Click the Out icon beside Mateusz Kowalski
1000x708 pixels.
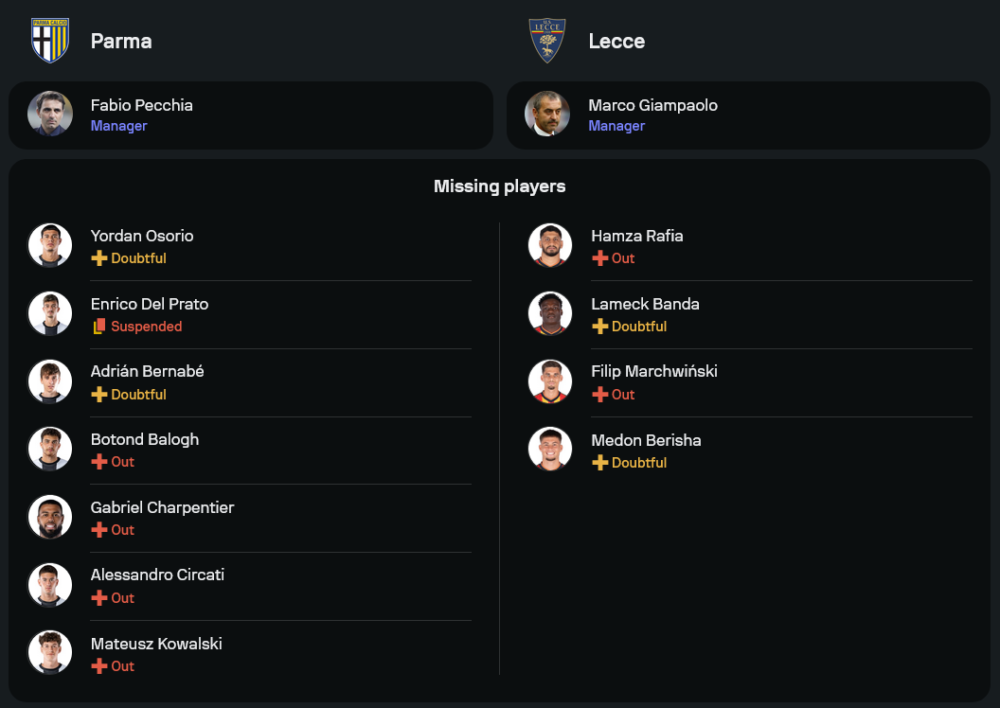click(x=99, y=666)
